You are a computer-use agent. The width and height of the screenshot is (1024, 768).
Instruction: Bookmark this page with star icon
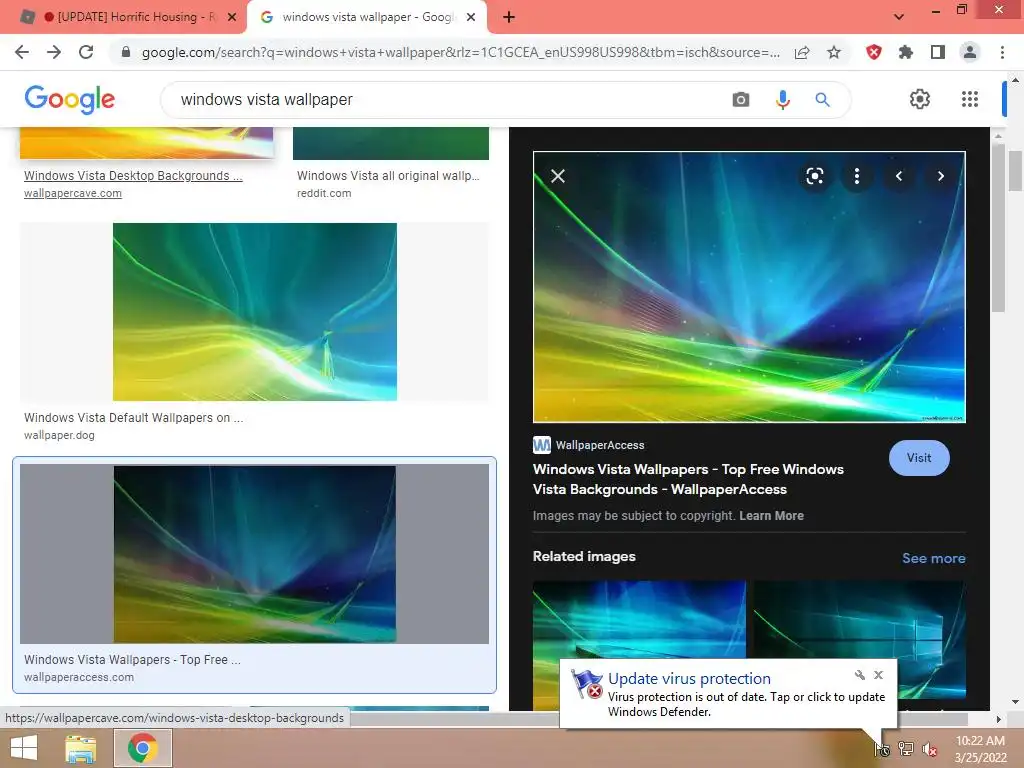point(834,52)
